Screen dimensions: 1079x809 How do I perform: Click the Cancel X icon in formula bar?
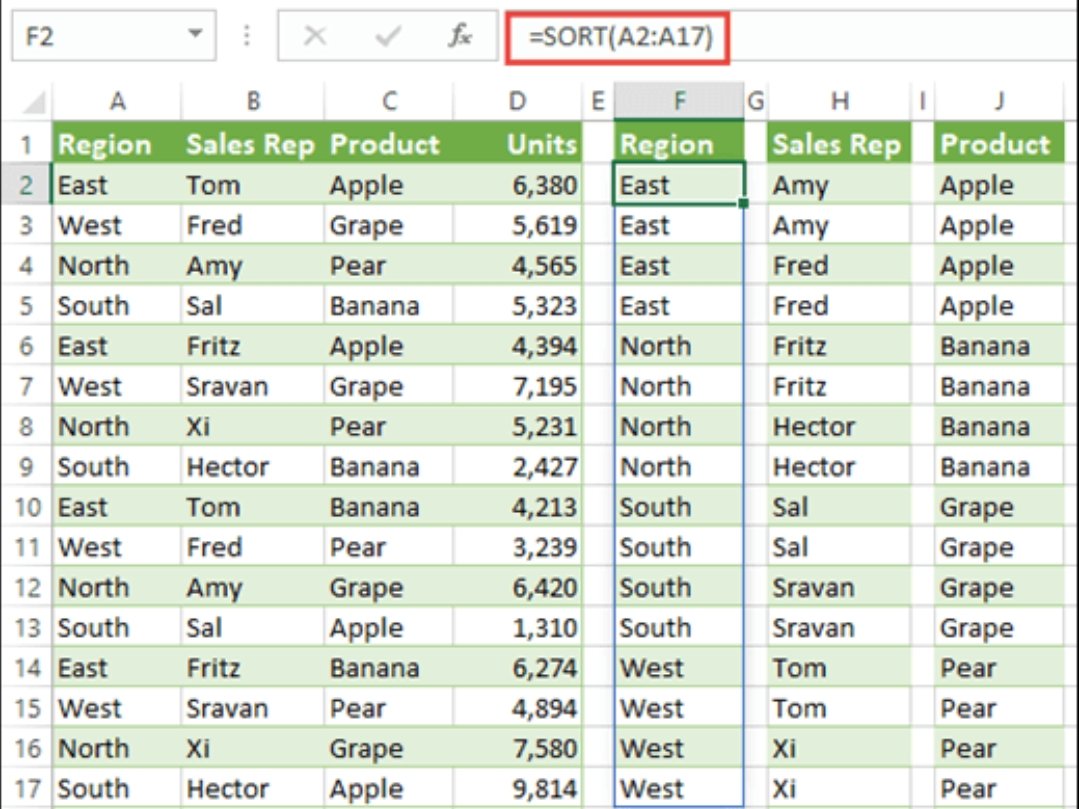[x=315, y=37]
